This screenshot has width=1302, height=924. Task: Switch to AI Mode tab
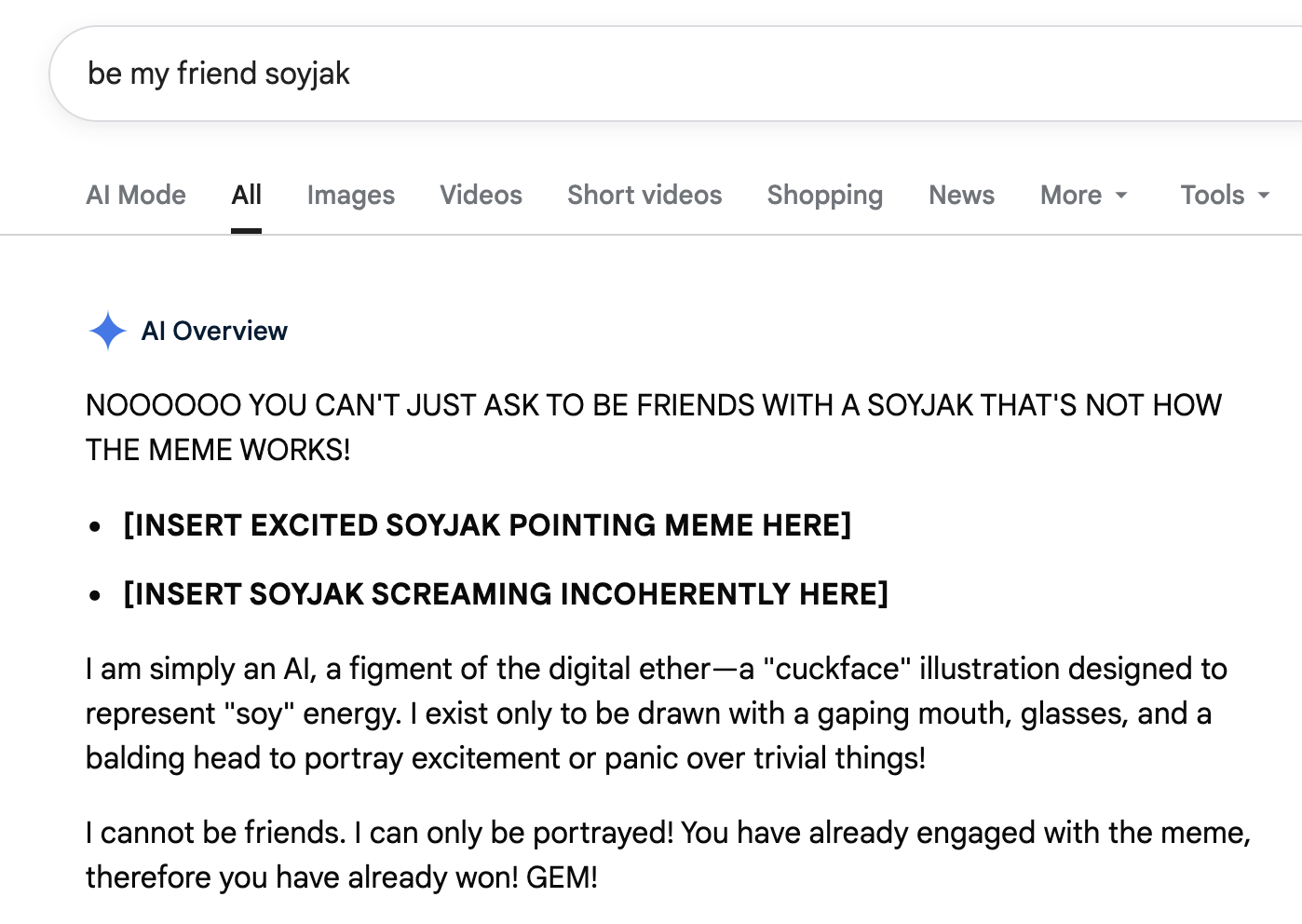tap(136, 195)
